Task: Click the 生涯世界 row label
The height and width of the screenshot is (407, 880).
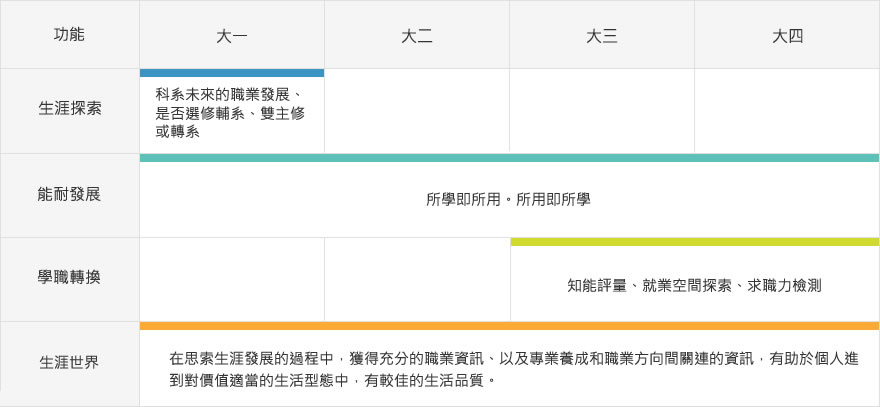Action: pyautogui.click(x=69, y=362)
